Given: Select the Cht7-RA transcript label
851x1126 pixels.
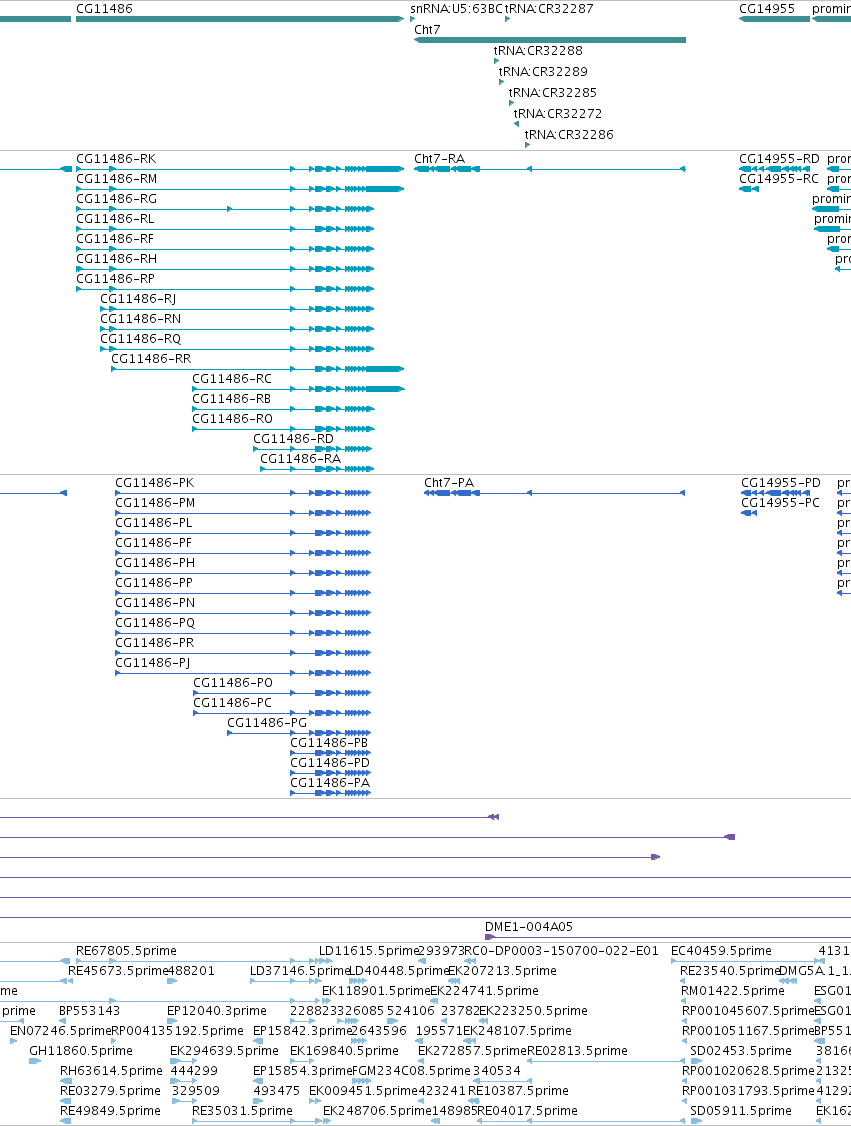Looking at the screenshot, I should click(x=440, y=159).
